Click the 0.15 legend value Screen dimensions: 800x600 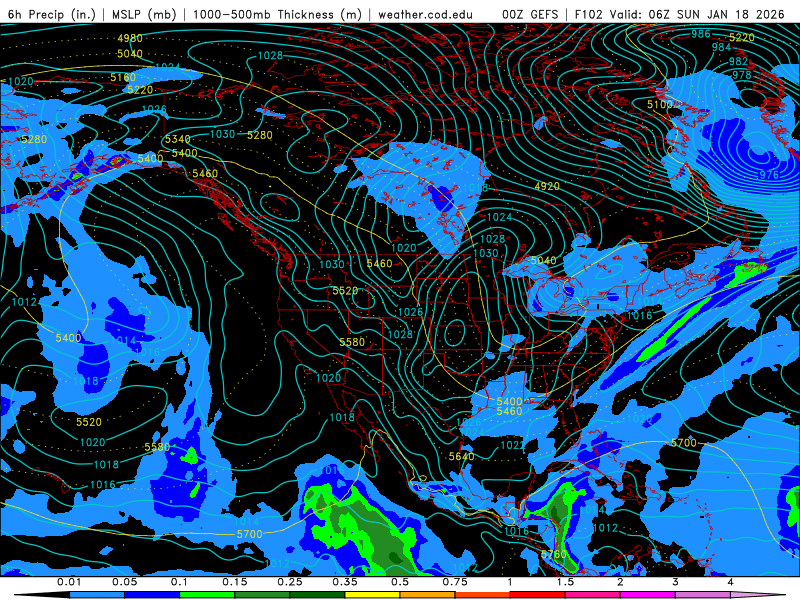tap(235, 582)
